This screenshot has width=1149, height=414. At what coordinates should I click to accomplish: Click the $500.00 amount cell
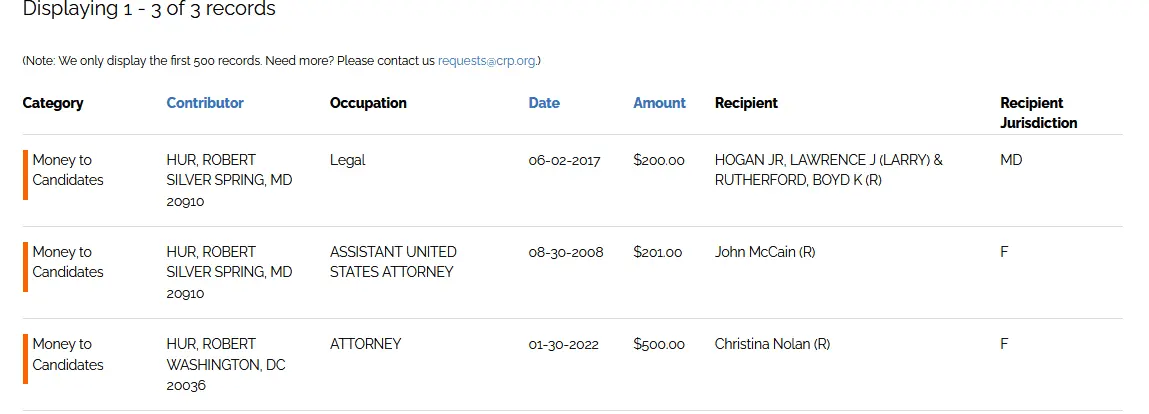(x=659, y=344)
